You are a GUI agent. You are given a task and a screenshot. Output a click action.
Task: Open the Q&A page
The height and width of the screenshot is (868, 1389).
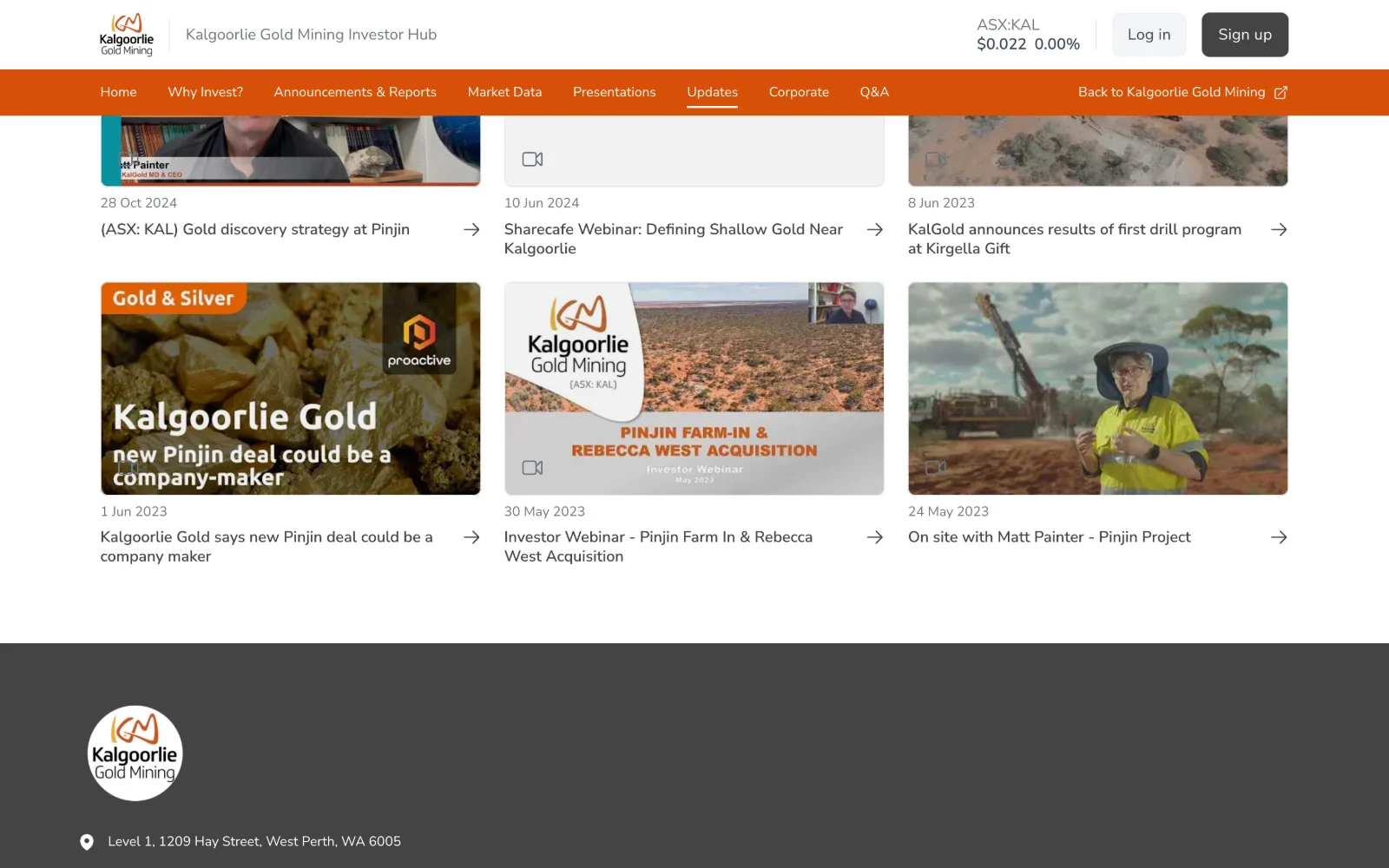point(874,92)
